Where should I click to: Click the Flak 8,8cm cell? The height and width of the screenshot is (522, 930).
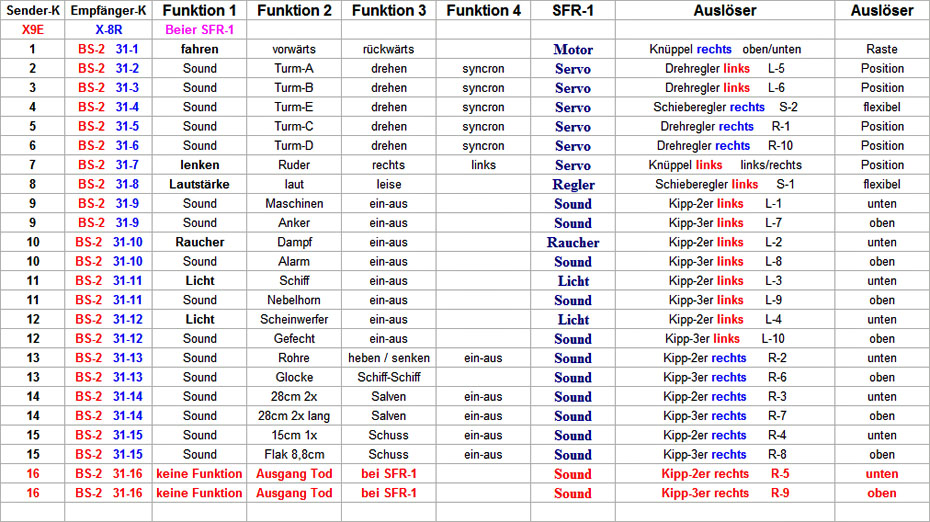click(x=294, y=455)
